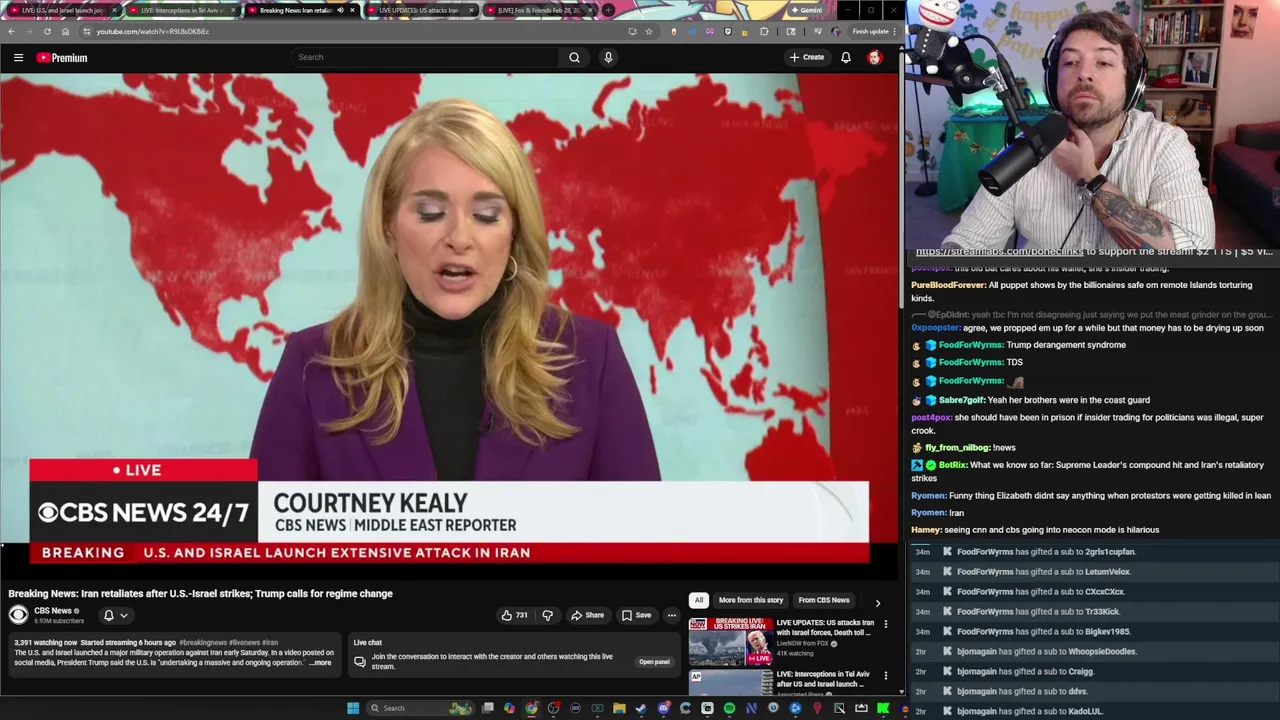Open File Explorer from the taskbar
Viewport: 1280px width, 720px height.
click(x=619, y=708)
